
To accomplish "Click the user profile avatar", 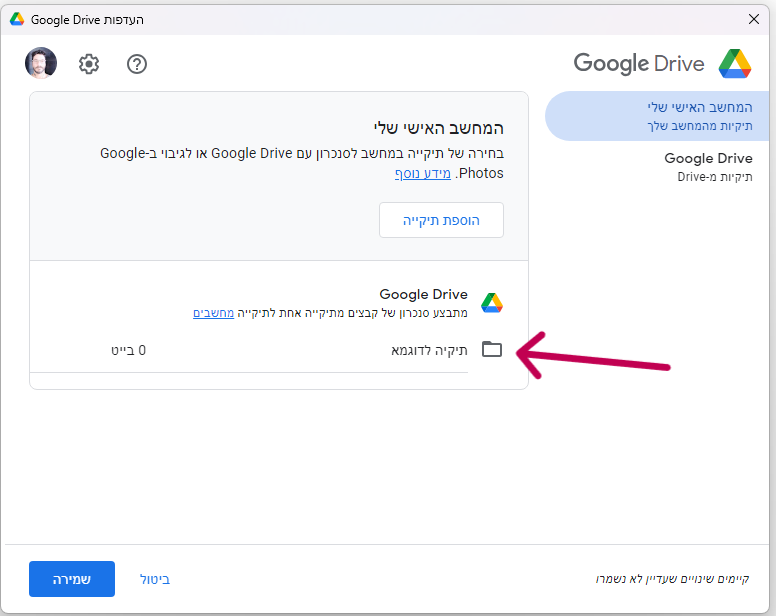I will point(41,63).
